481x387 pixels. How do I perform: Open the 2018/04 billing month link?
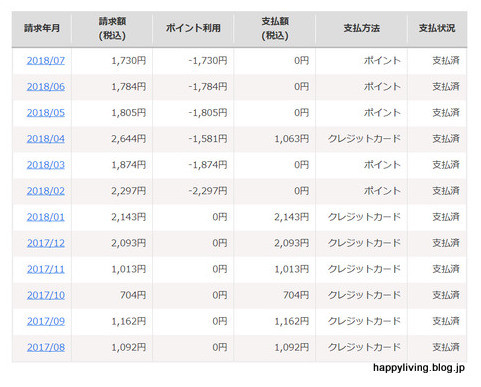46,139
